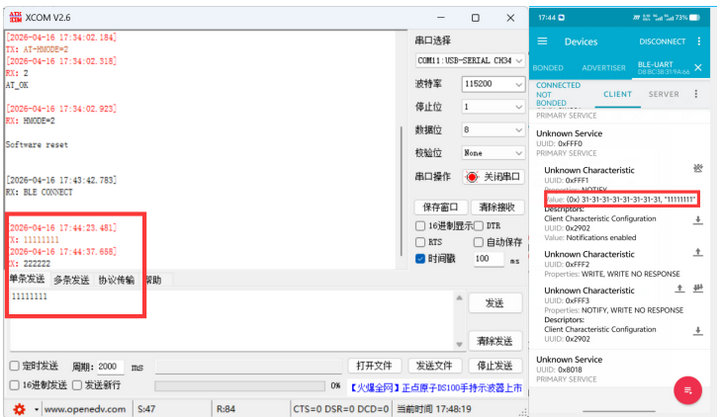Tap write arrow for characteristic 0xFFF3
This screenshot has height=417, width=720.
coord(680,288)
